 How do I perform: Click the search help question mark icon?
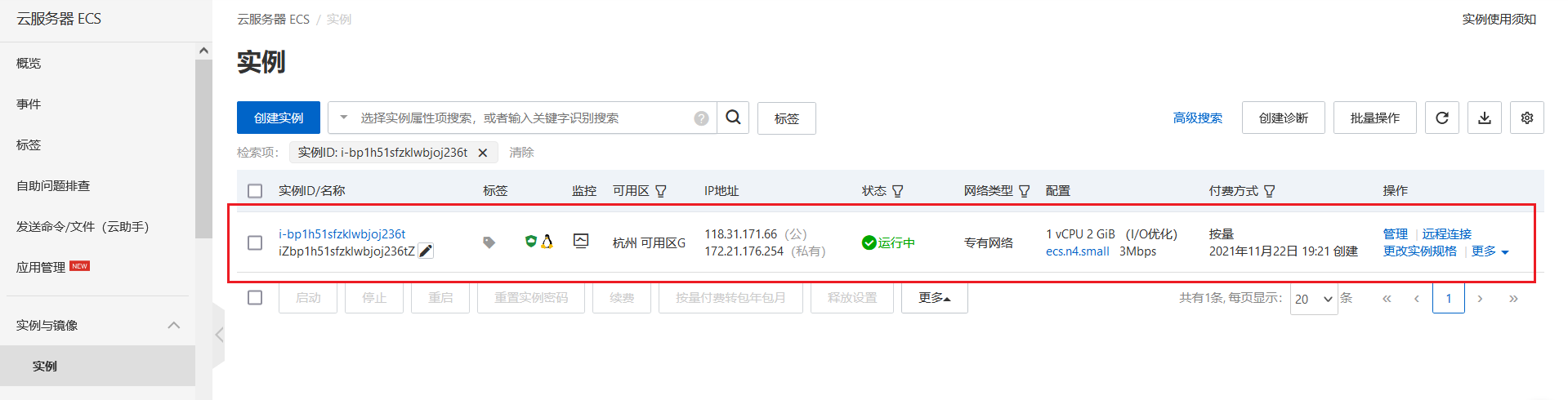(701, 118)
